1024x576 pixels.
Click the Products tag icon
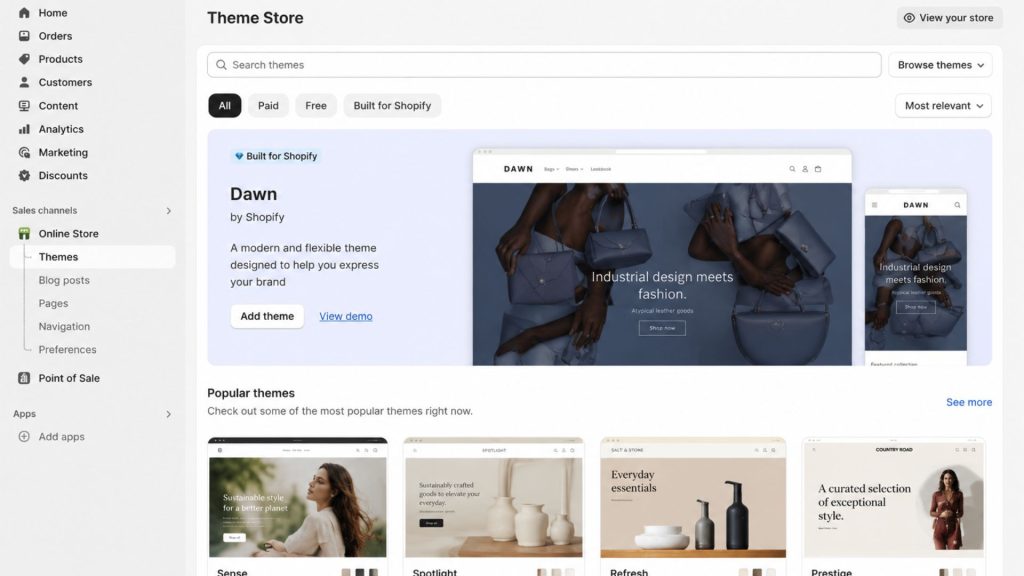click(x=24, y=59)
